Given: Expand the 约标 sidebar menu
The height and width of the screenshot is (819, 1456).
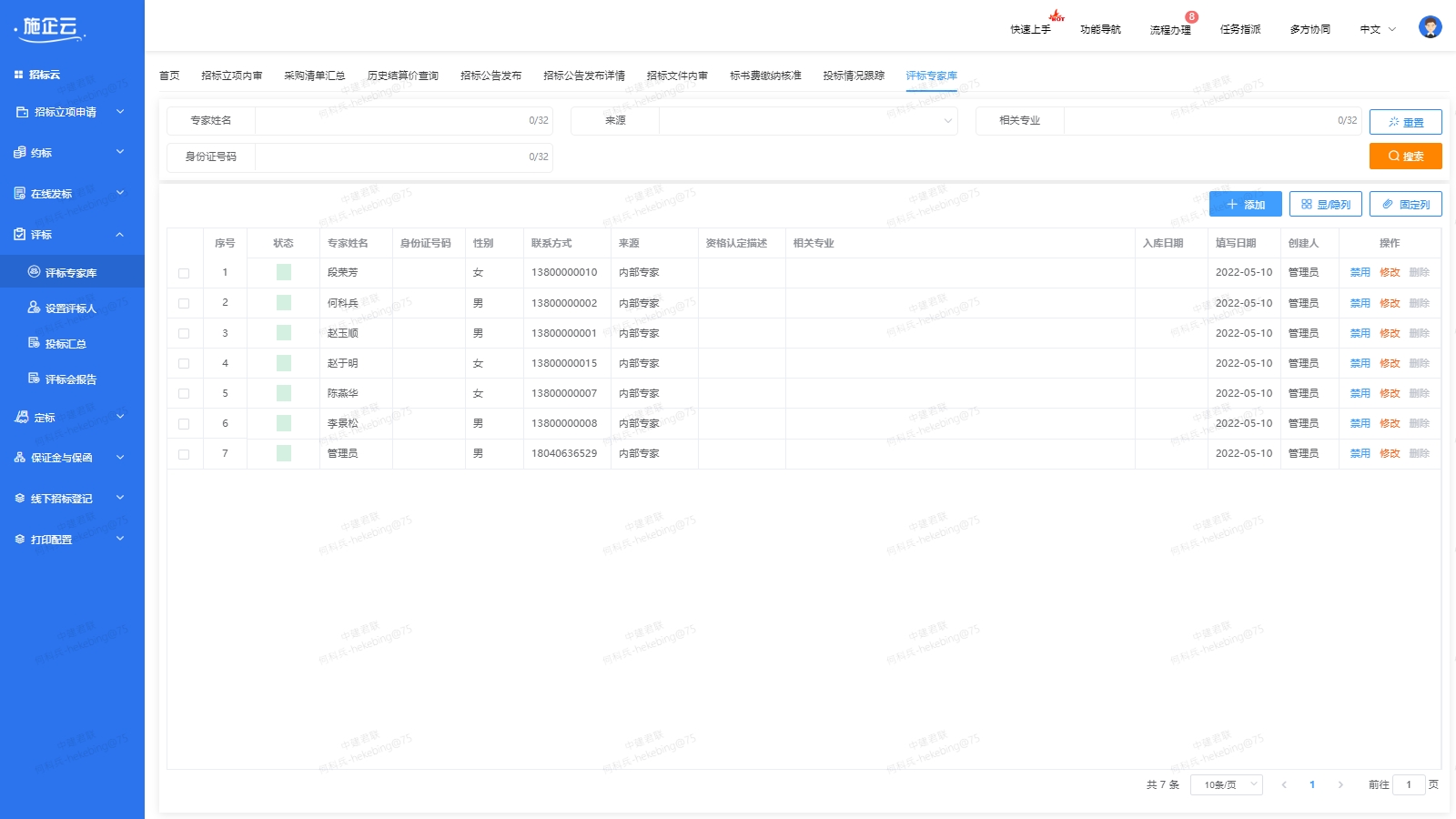Looking at the screenshot, I should (x=120, y=152).
